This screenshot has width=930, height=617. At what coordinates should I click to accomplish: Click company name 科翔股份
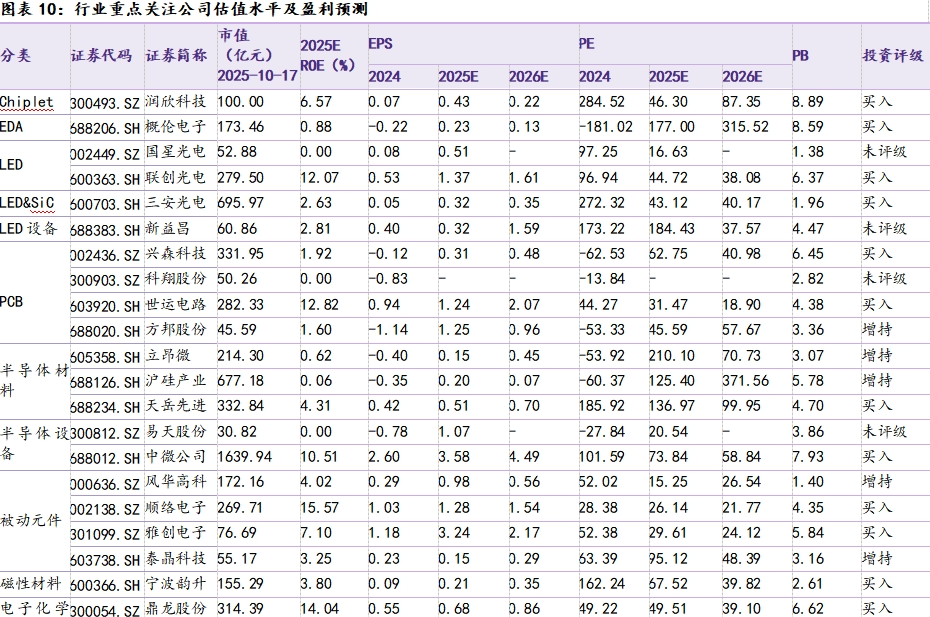[176, 278]
